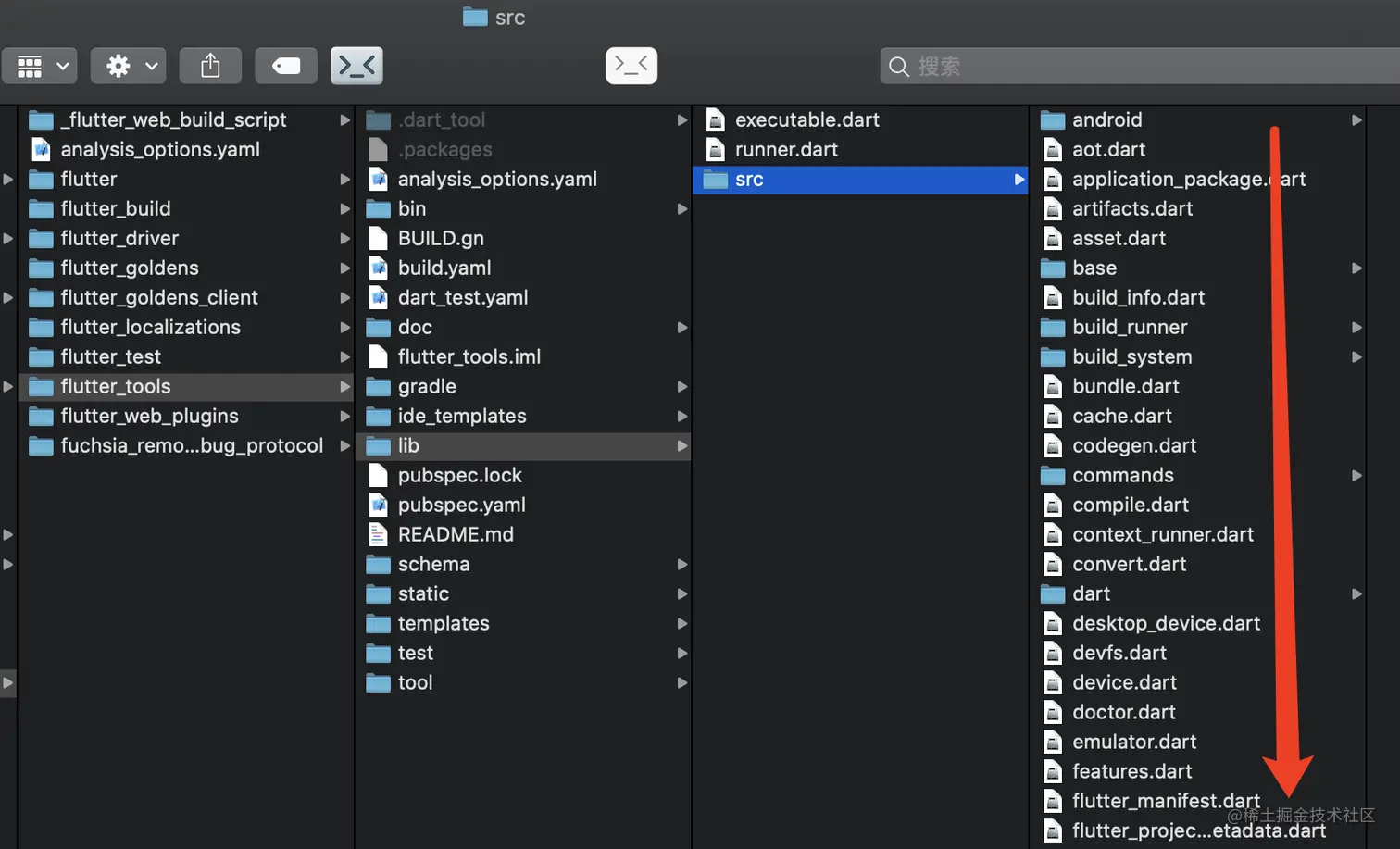This screenshot has width=1400, height=849.
Task: Select the codegen.dart file name
Action: pos(1134,446)
